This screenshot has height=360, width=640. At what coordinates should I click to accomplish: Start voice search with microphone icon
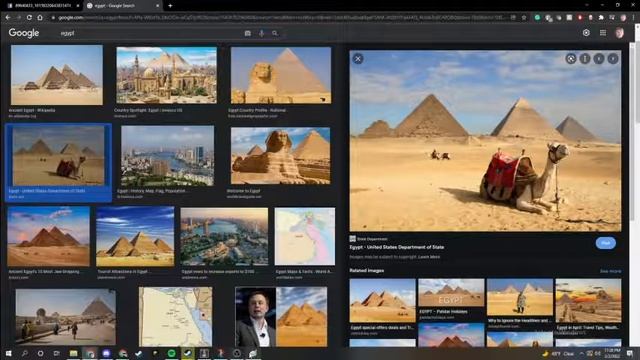coord(261,33)
